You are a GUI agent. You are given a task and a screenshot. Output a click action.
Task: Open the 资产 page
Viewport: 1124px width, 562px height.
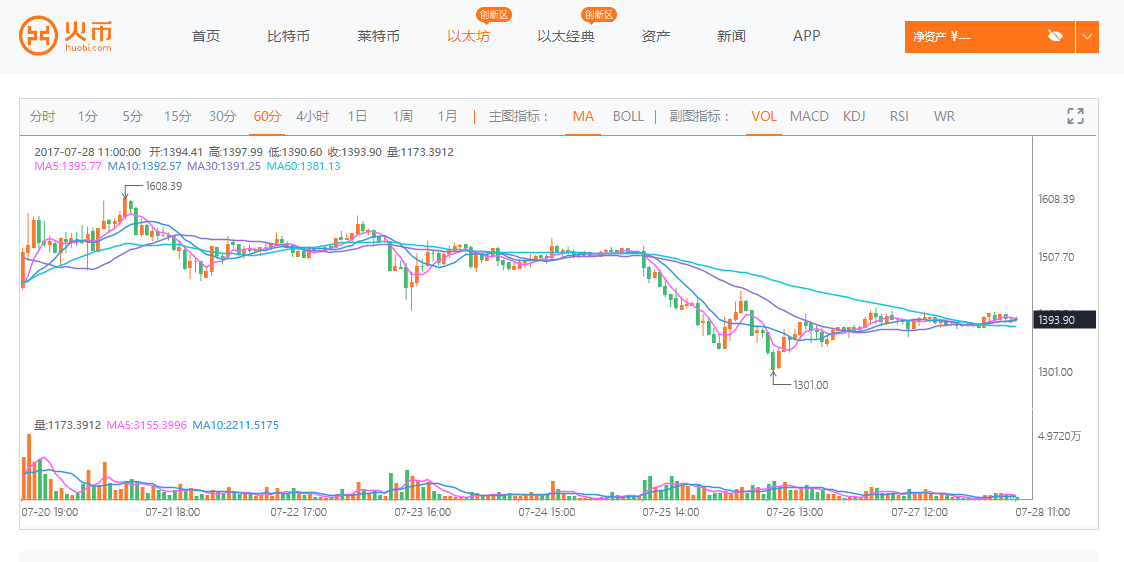point(656,36)
